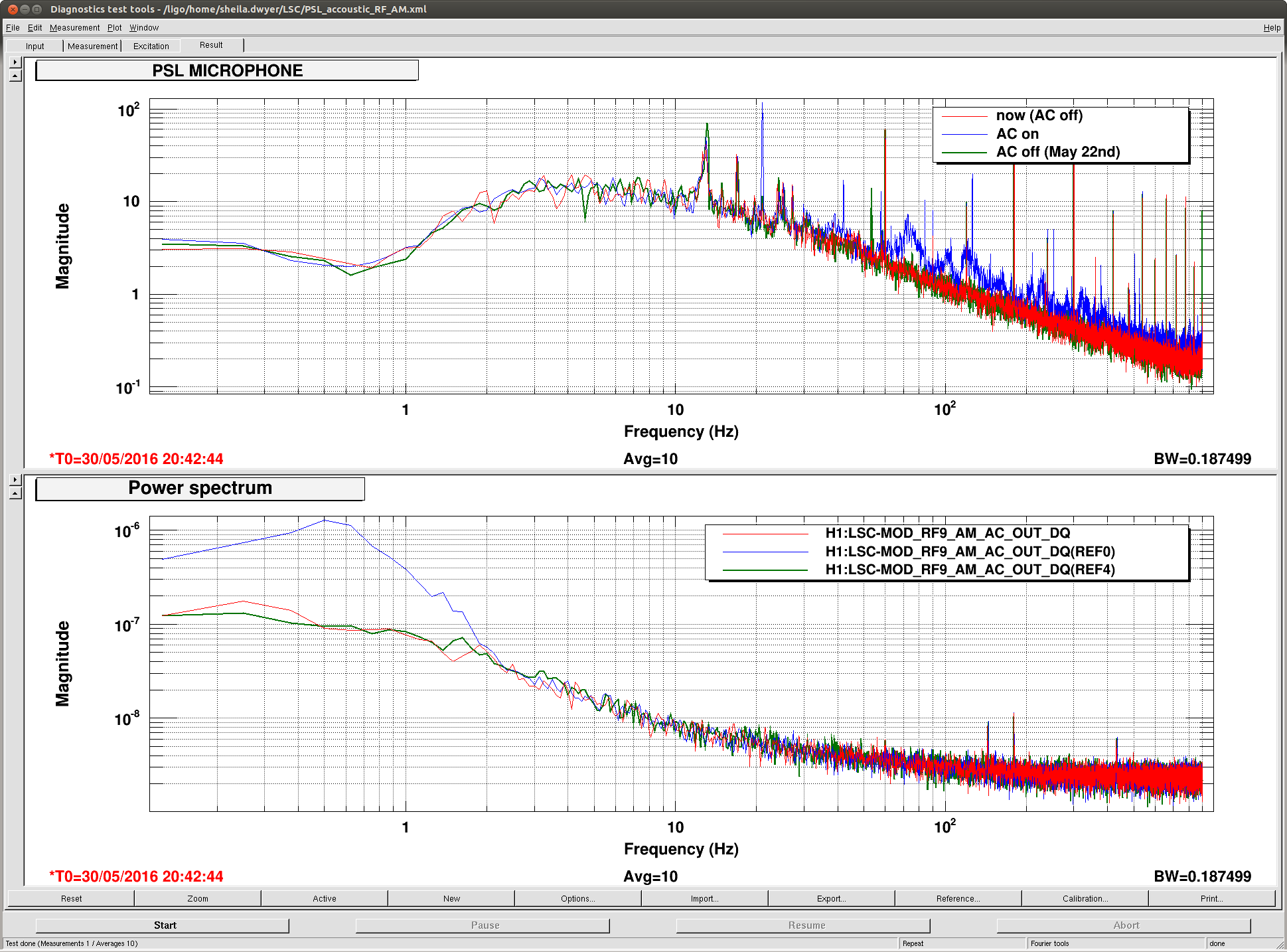The image size is (1287, 952).
Task: Open the Help menu
Action: click(x=1272, y=28)
